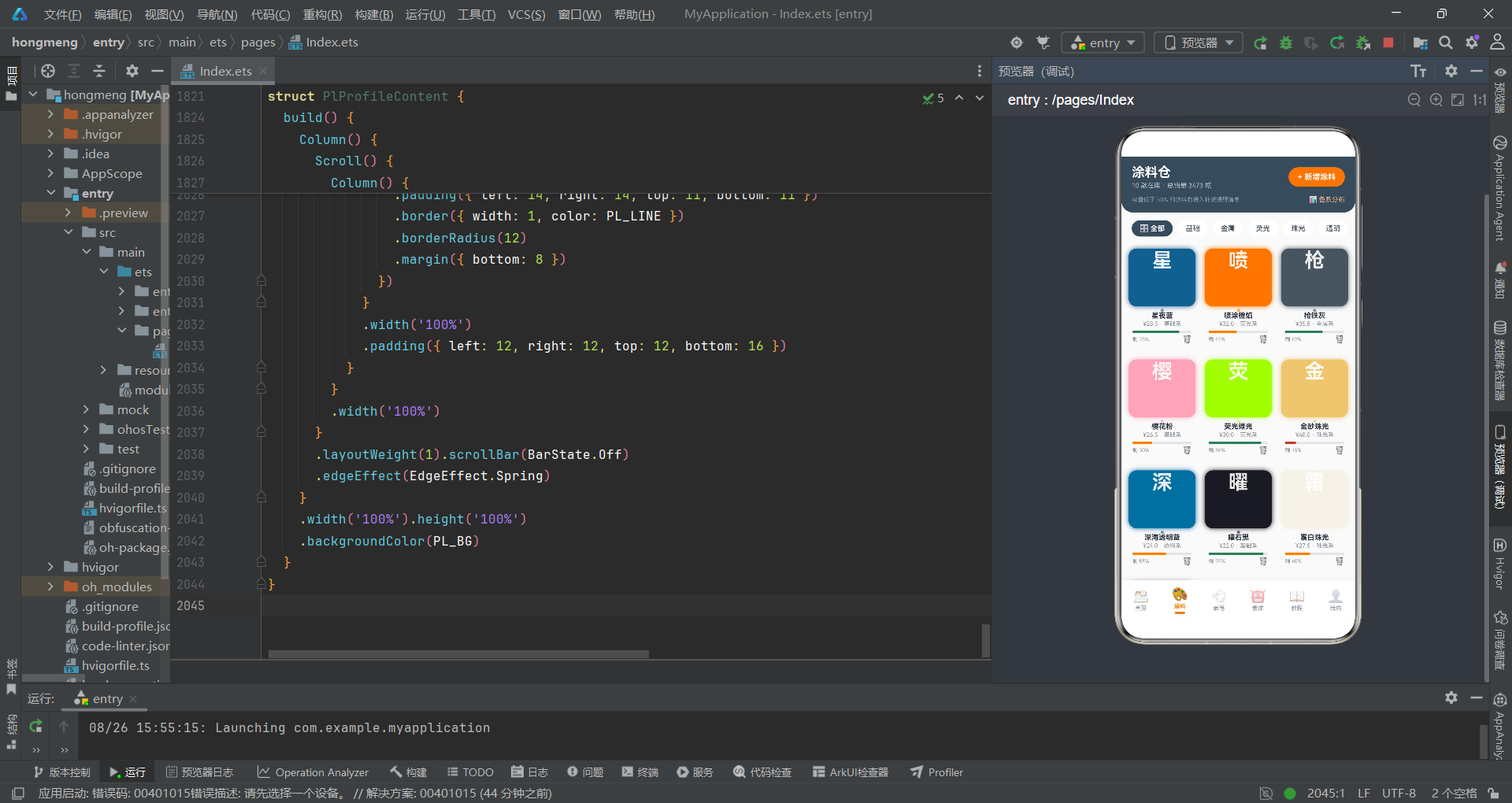This screenshot has height=803, width=1512.
Task: Open run panel settings gear
Action: click(1451, 698)
